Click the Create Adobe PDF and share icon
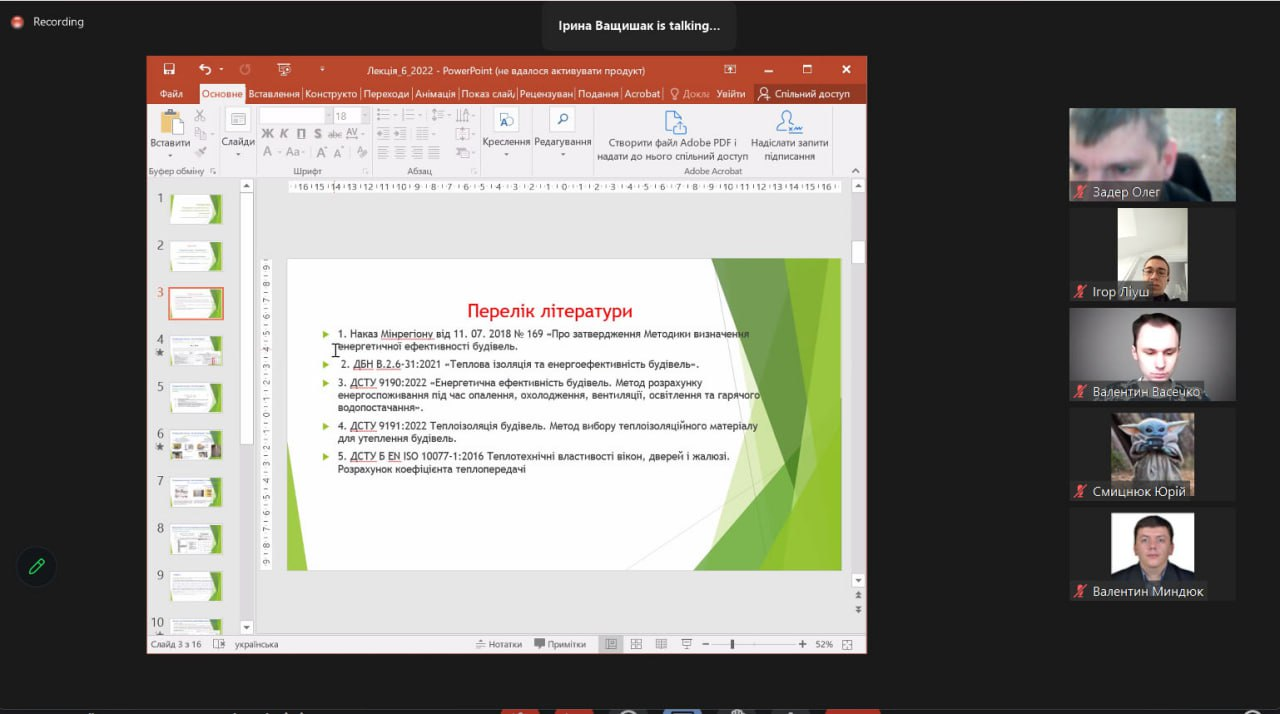The width and height of the screenshot is (1280, 714). (x=675, y=124)
